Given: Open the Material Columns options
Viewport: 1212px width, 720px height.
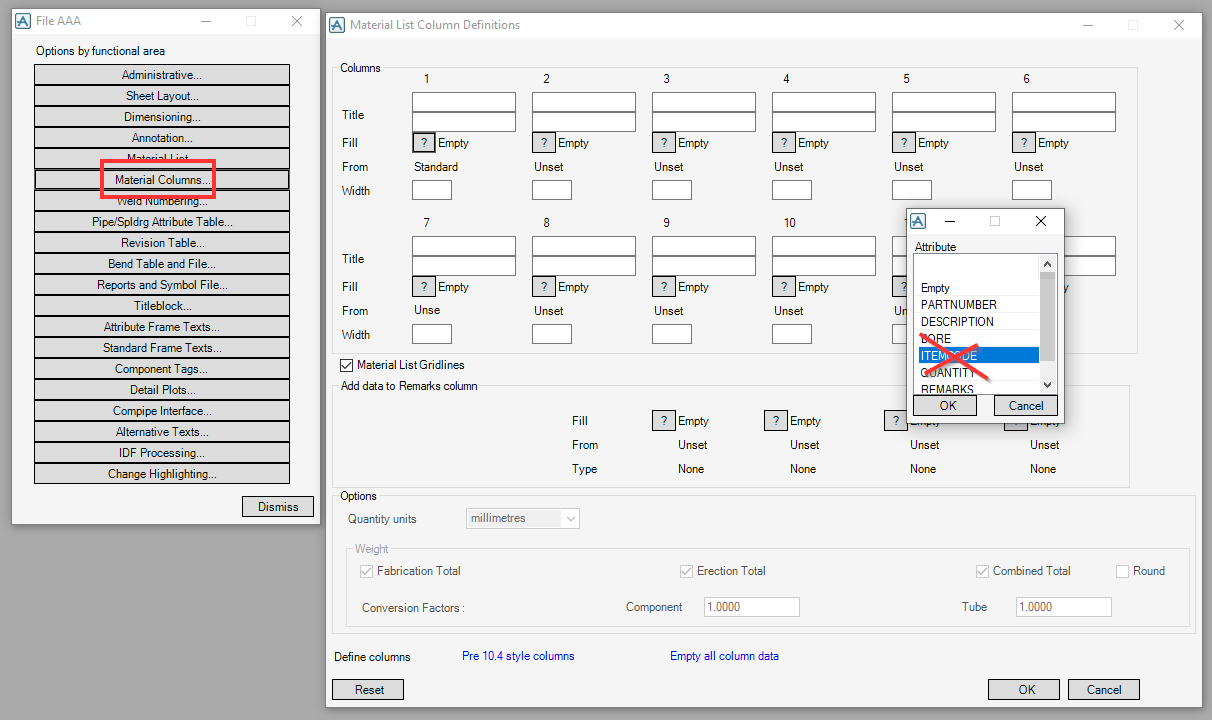Looking at the screenshot, I should (x=162, y=180).
